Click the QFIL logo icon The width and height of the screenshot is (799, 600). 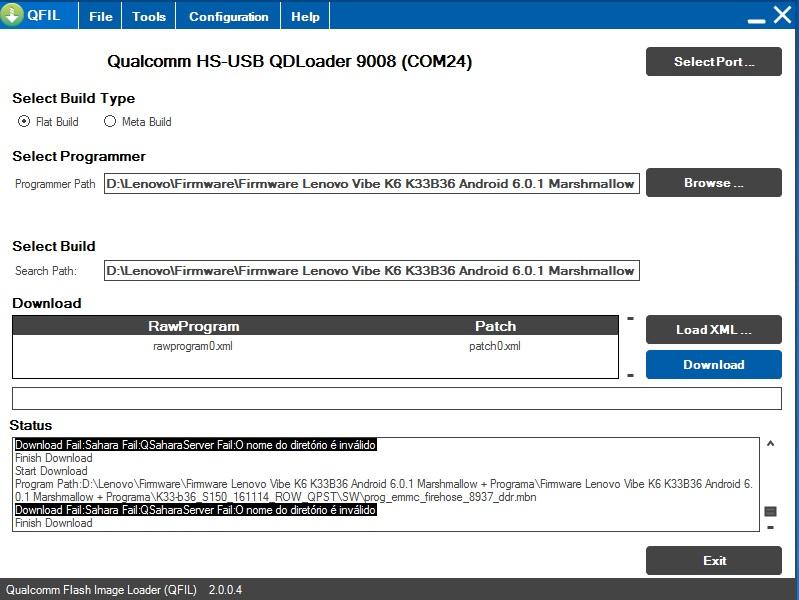(12, 14)
